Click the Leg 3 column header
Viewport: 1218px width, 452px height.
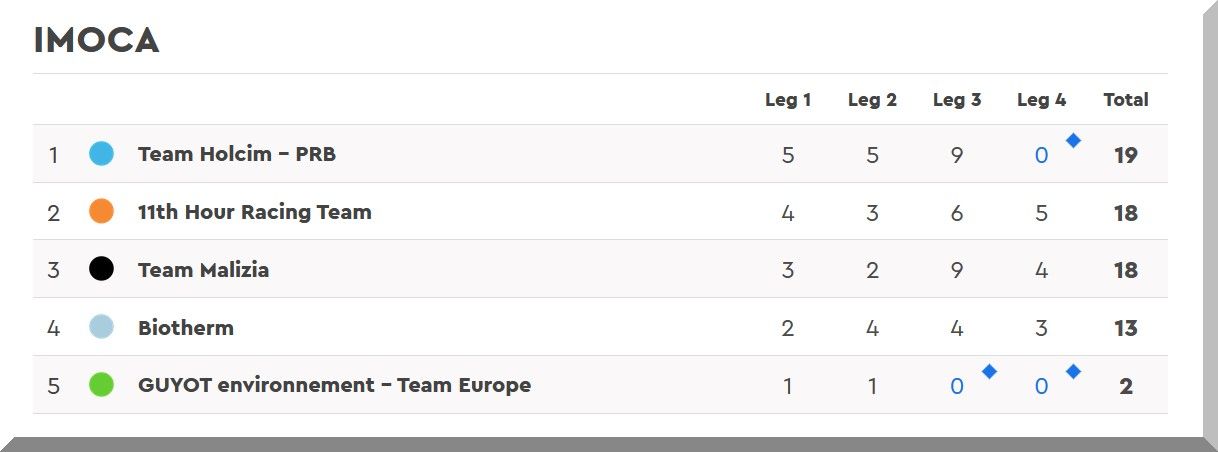pyautogui.click(x=957, y=100)
